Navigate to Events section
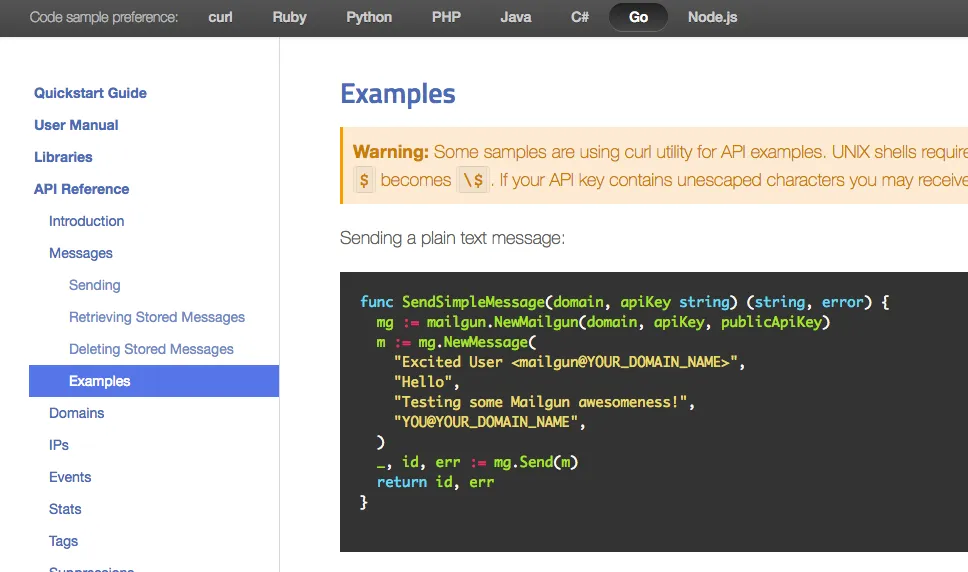 point(70,478)
